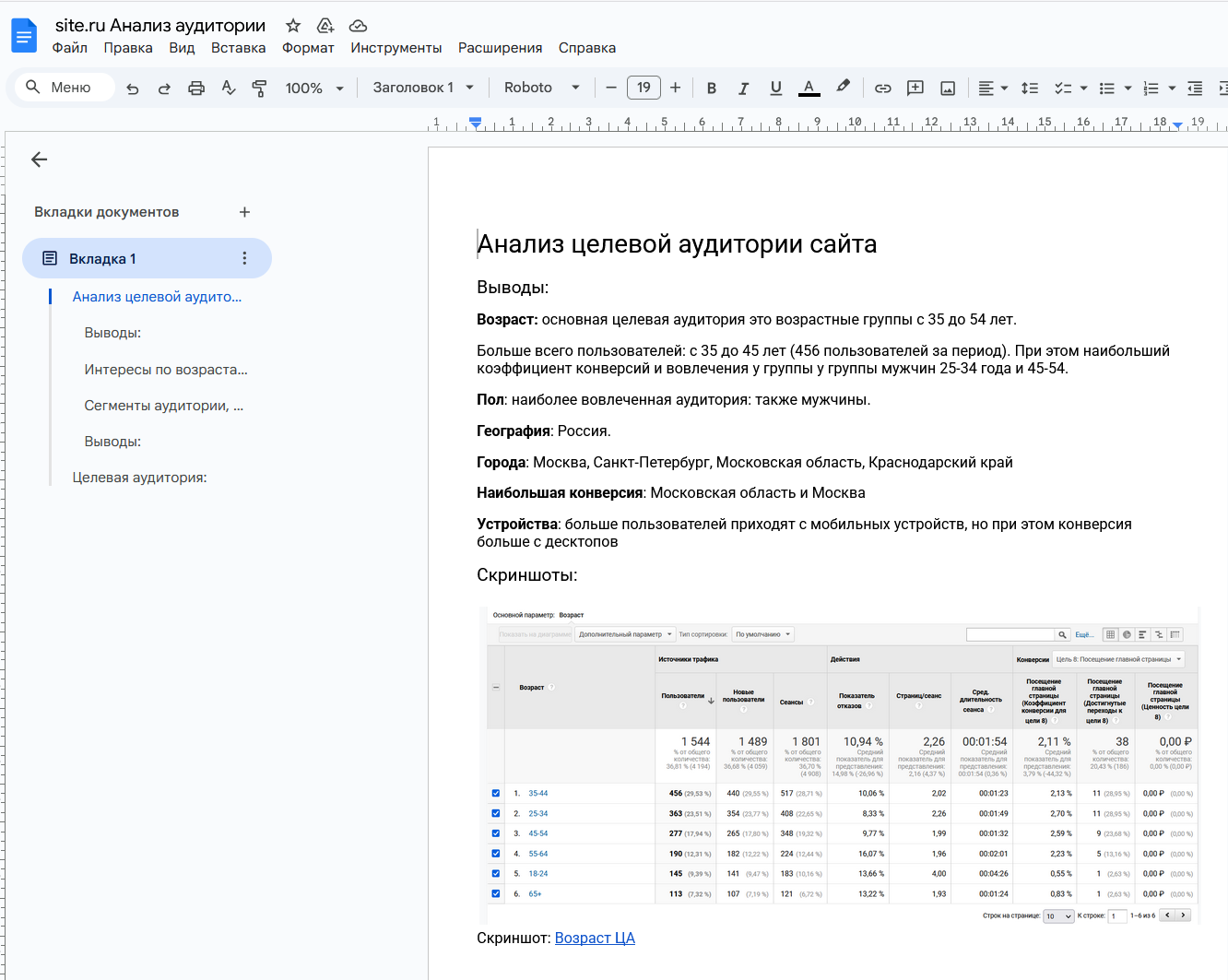The height and width of the screenshot is (980, 1228).
Task: Open the Вставка menu
Action: pos(238,48)
